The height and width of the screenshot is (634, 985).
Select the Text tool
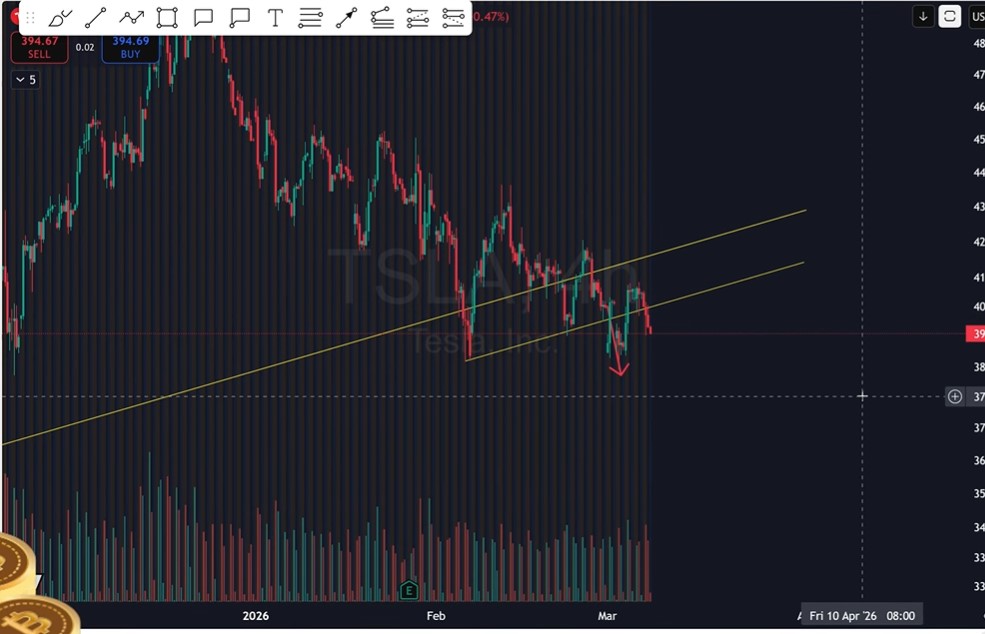click(275, 18)
